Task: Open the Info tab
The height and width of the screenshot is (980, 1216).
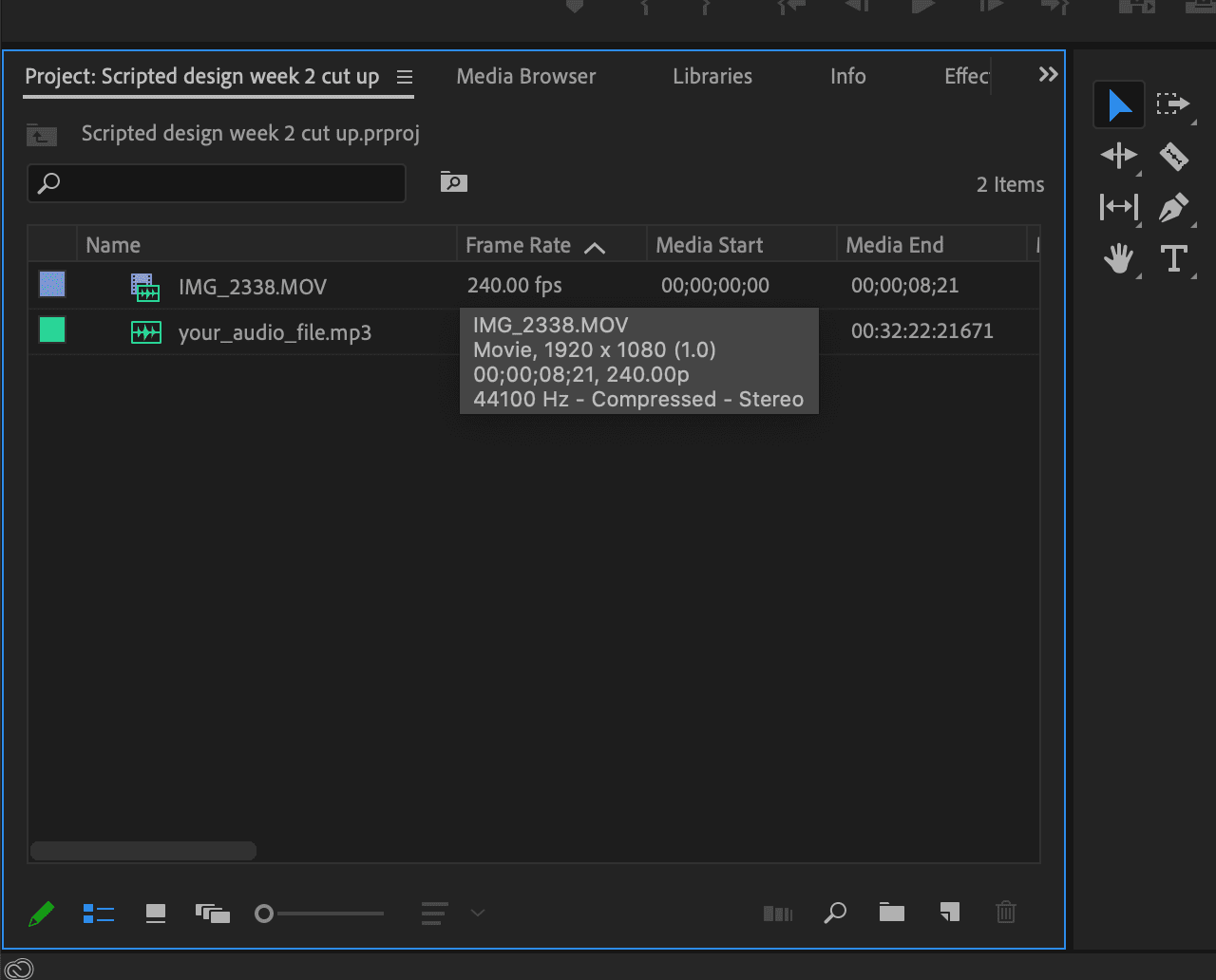Action: (848, 77)
